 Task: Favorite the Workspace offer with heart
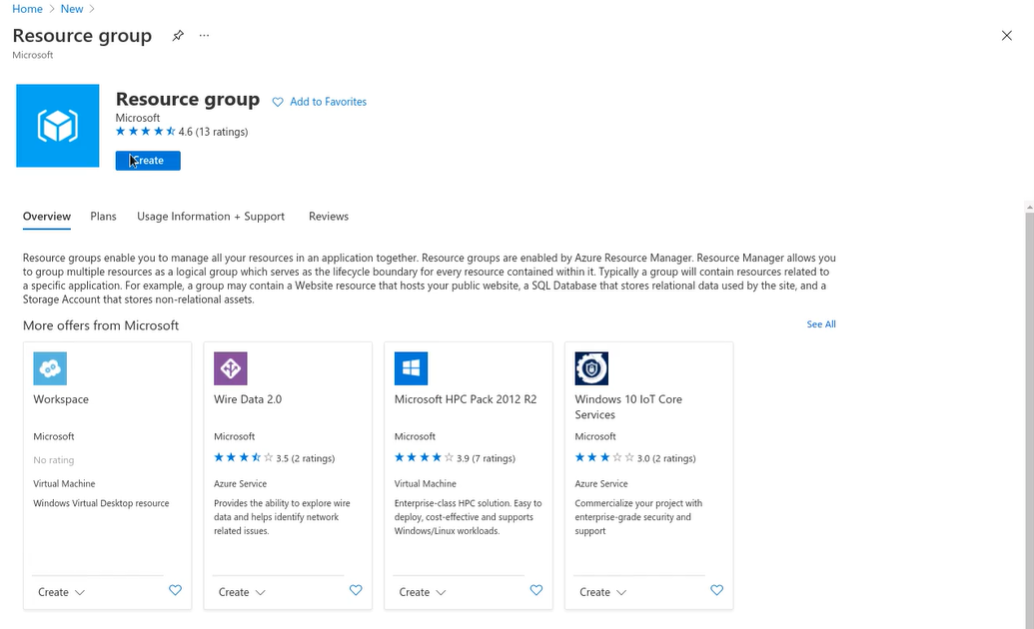(175, 590)
